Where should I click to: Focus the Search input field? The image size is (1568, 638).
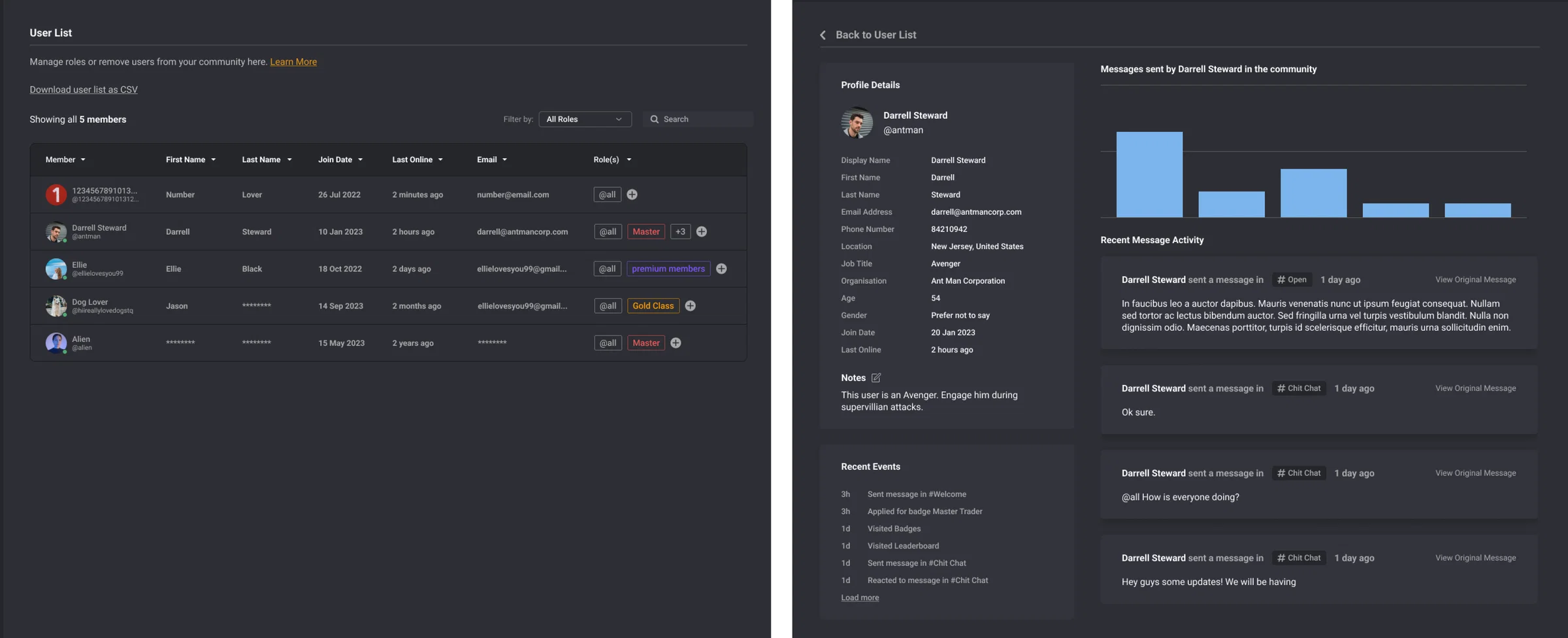pyautogui.click(x=698, y=119)
